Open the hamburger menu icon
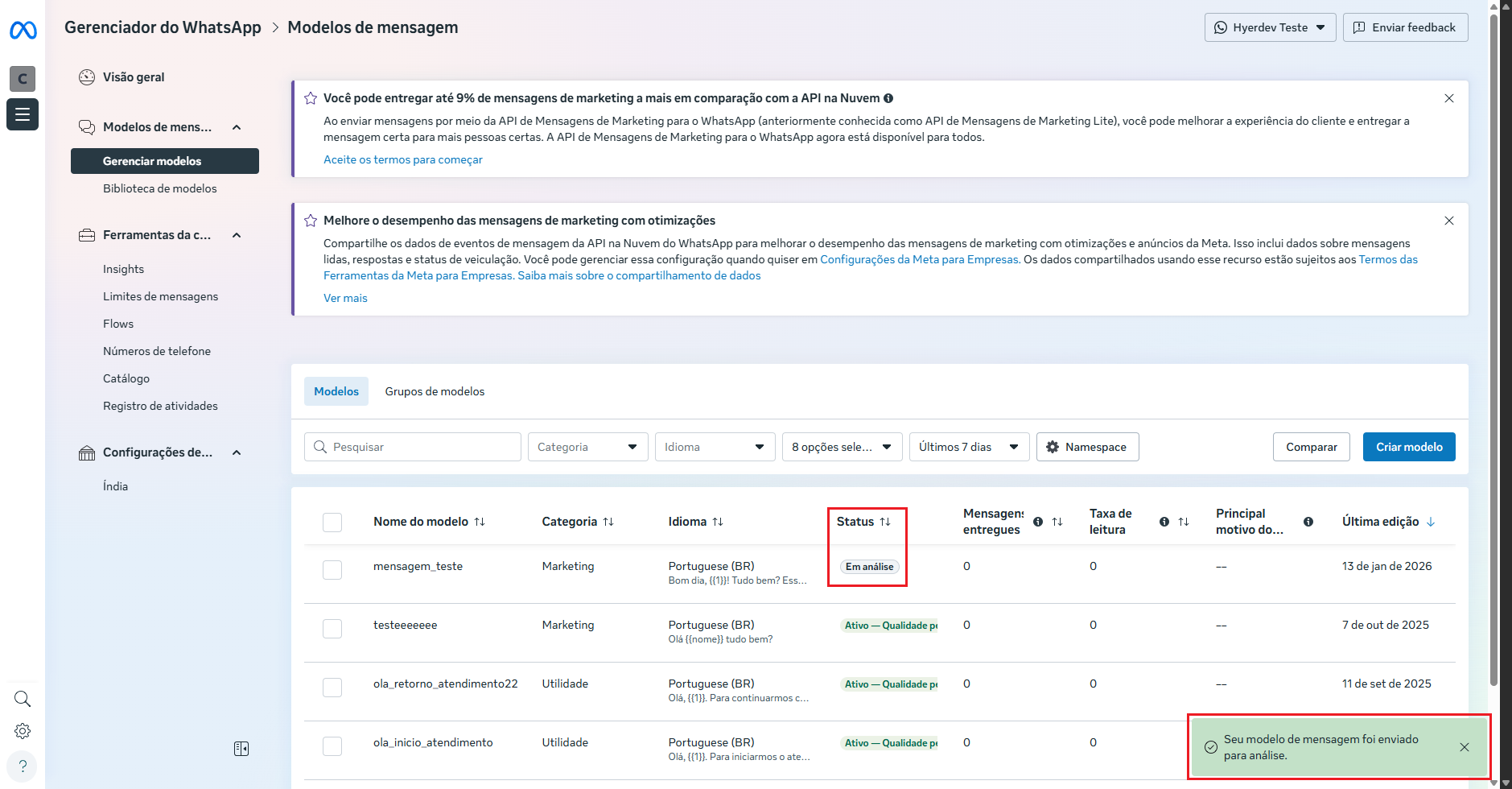Image resolution: width=1512 pixels, height=789 pixels. (x=23, y=114)
